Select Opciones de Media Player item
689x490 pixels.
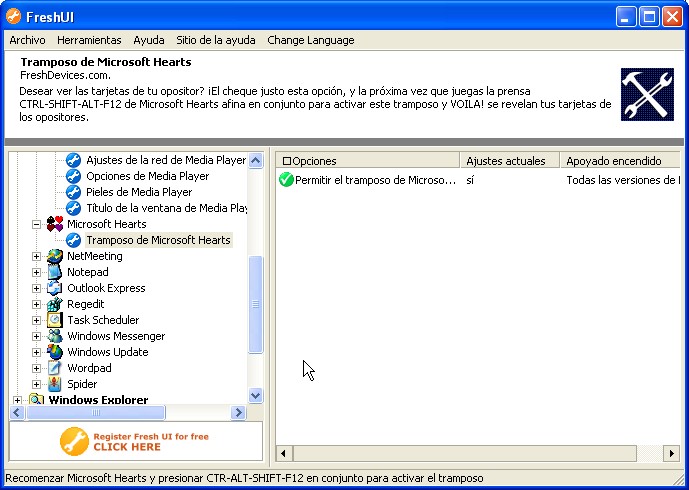[148, 176]
